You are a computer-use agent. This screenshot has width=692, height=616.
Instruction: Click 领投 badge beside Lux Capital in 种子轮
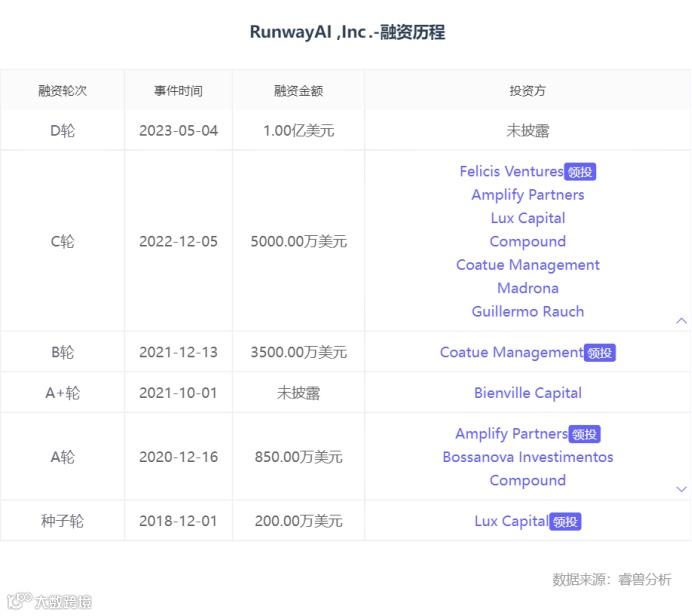click(565, 522)
